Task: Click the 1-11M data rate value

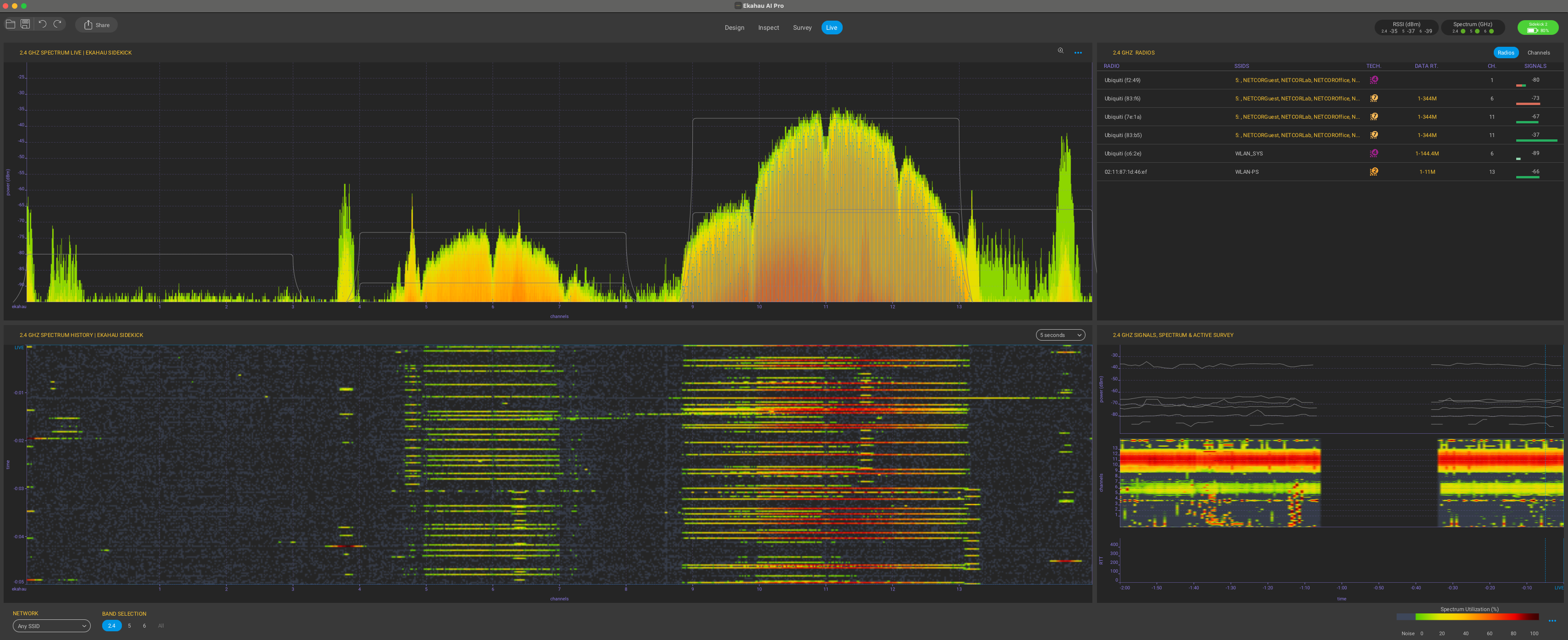Action: pos(1427,172)
